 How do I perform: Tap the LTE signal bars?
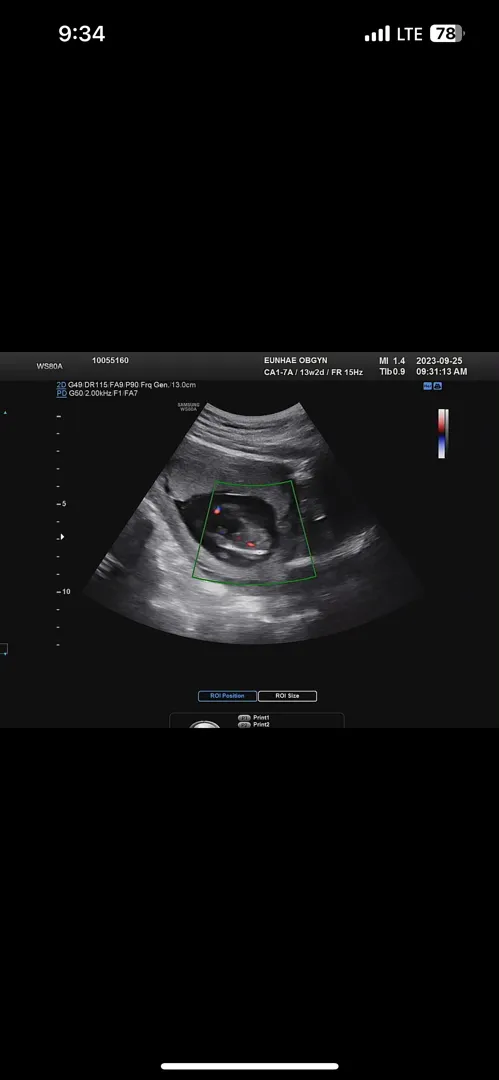[377, 34]
